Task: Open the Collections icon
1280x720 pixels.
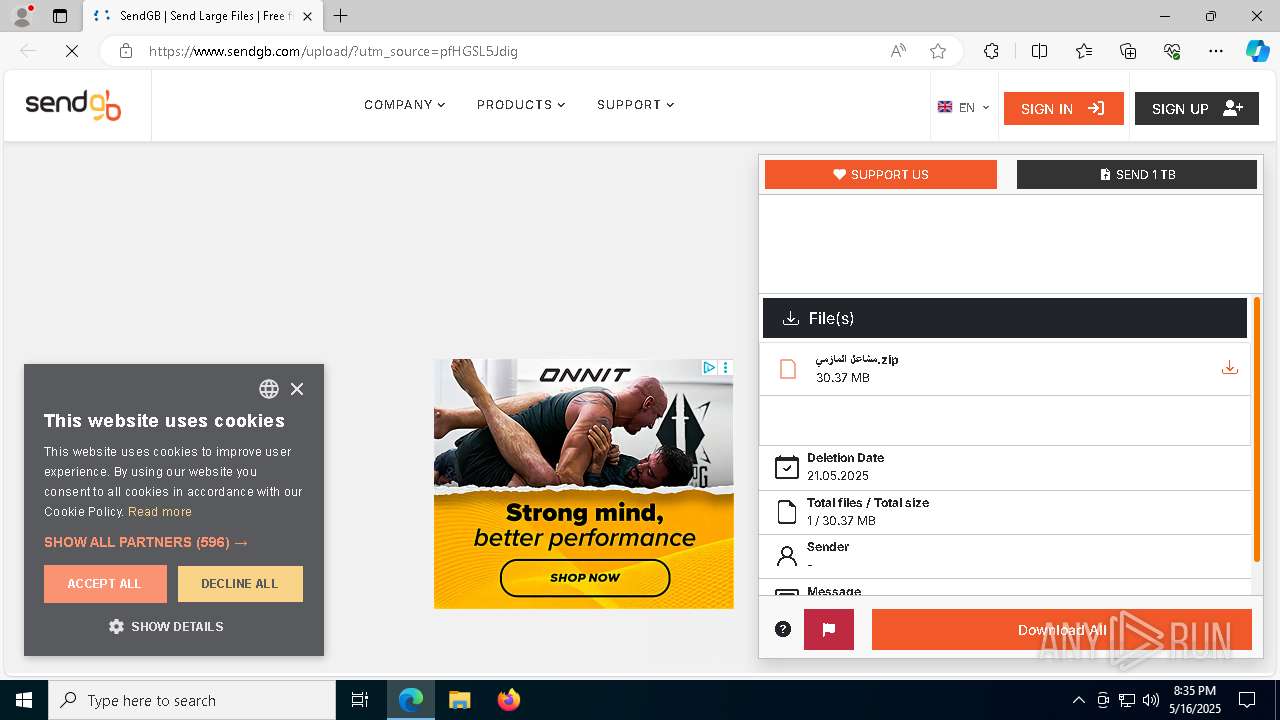Action: [1128, 51]
